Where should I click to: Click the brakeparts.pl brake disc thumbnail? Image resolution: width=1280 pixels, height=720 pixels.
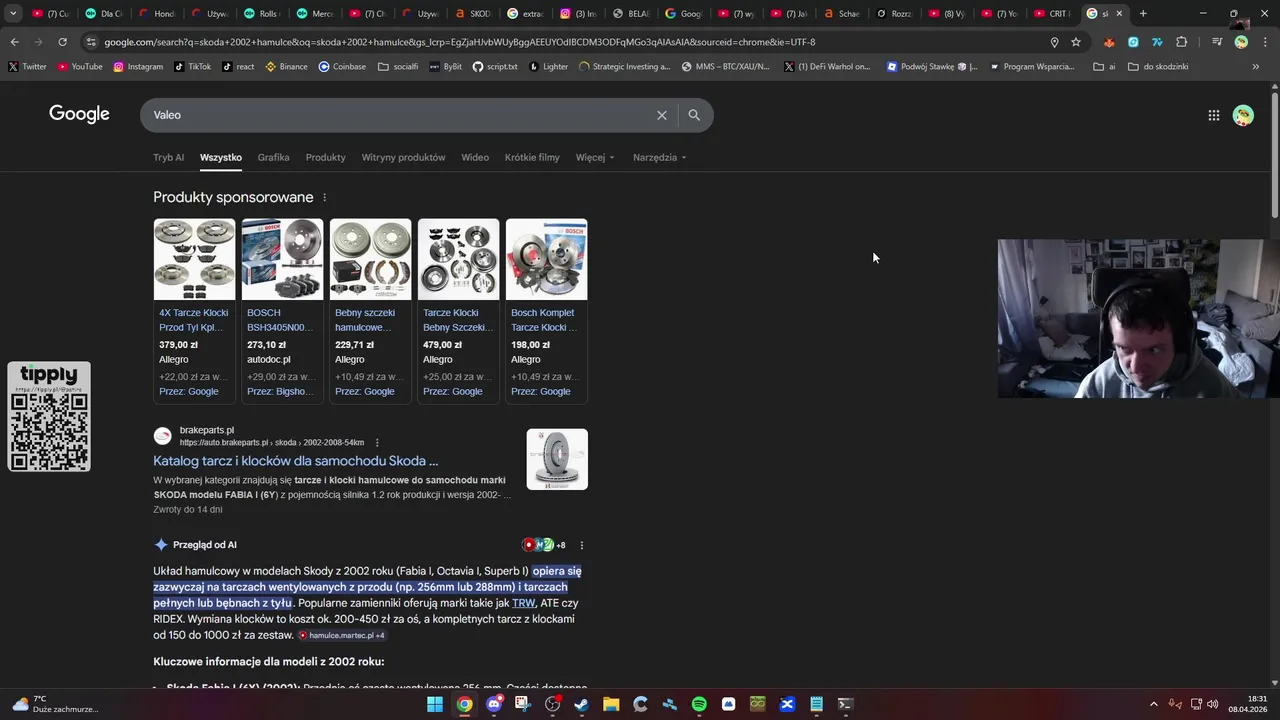[557, 459]
